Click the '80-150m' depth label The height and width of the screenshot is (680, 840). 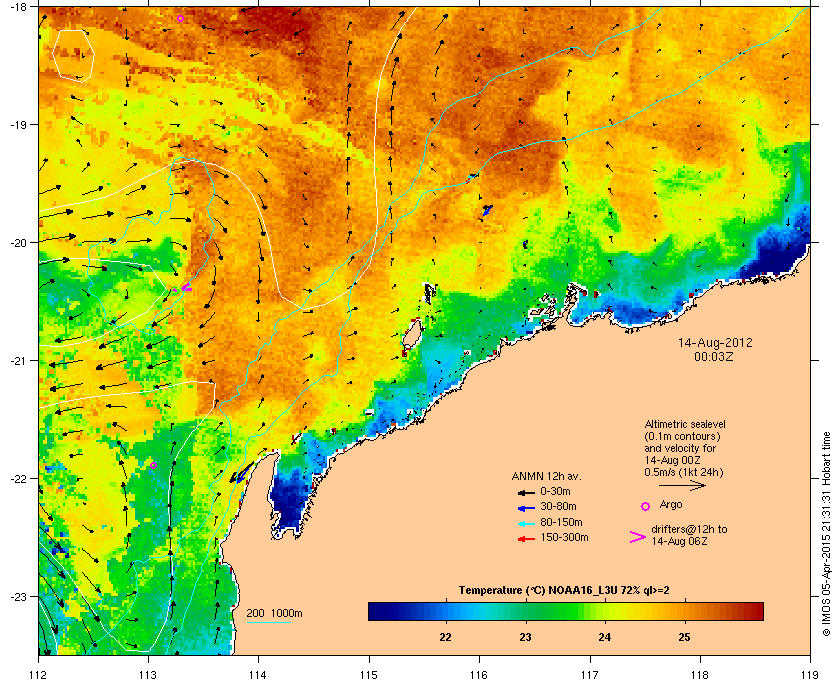[561, 522]
